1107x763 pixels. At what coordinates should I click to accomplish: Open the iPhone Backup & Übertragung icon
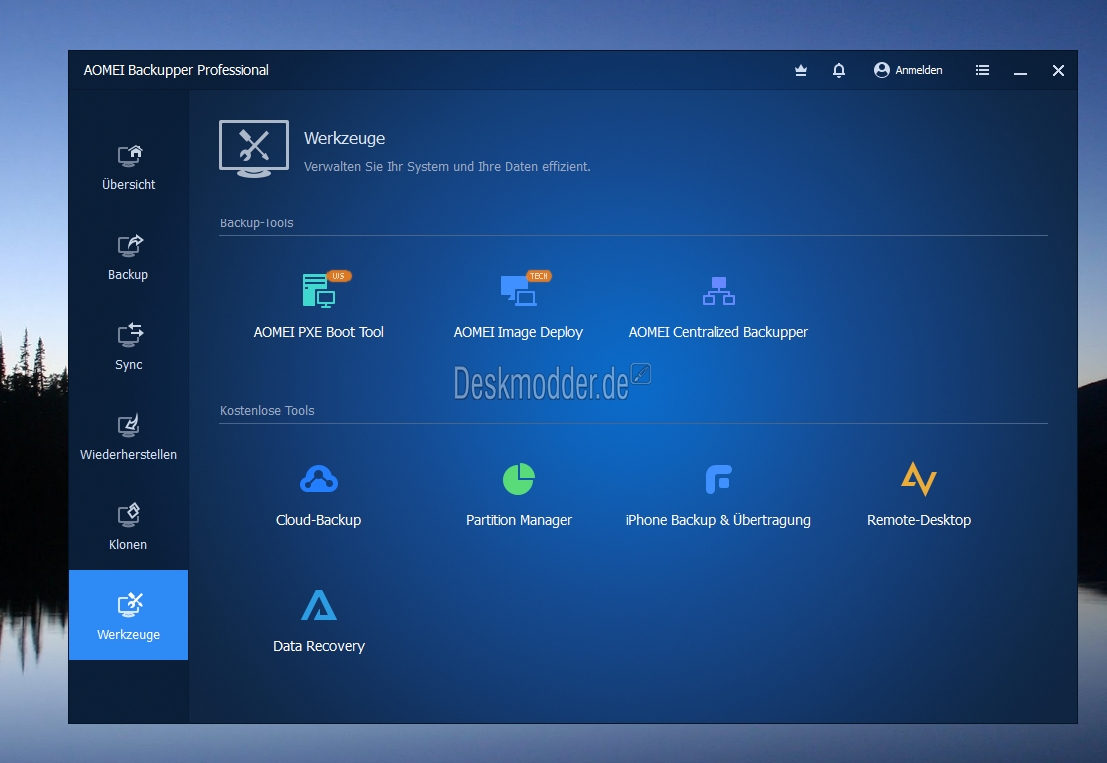[719, 479]
